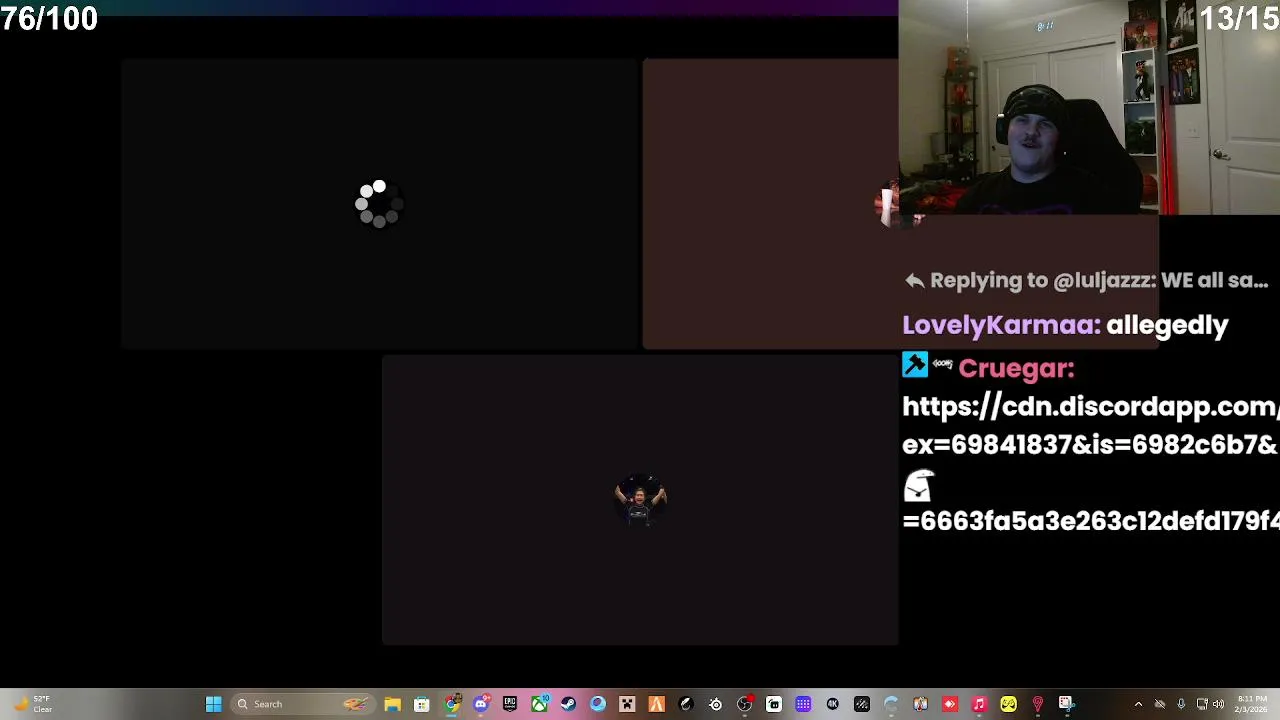
Task: Open Snipping Tool from taskbar
Action: pyautogui.click(x=1066, y=704)
